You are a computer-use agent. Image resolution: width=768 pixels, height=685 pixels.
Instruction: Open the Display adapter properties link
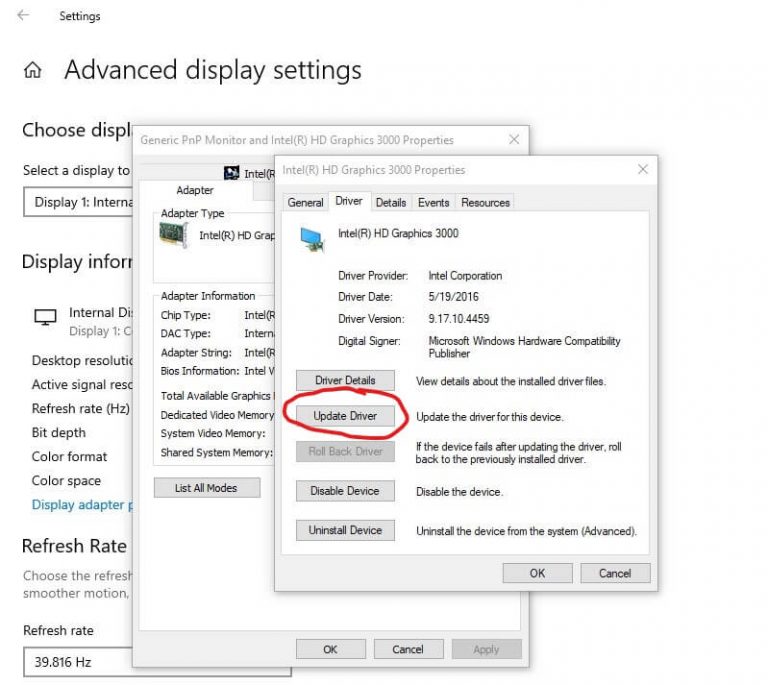[x=82, y=505]
